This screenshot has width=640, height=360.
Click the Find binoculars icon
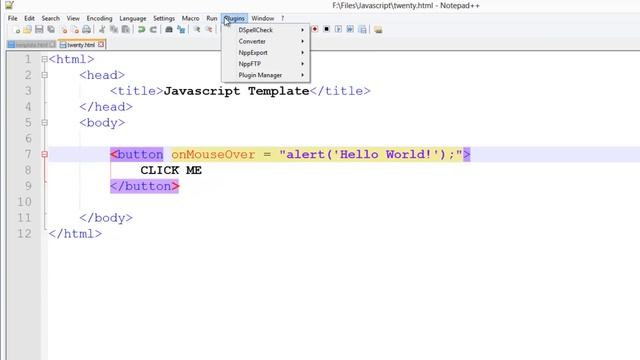tap(169, 29)
